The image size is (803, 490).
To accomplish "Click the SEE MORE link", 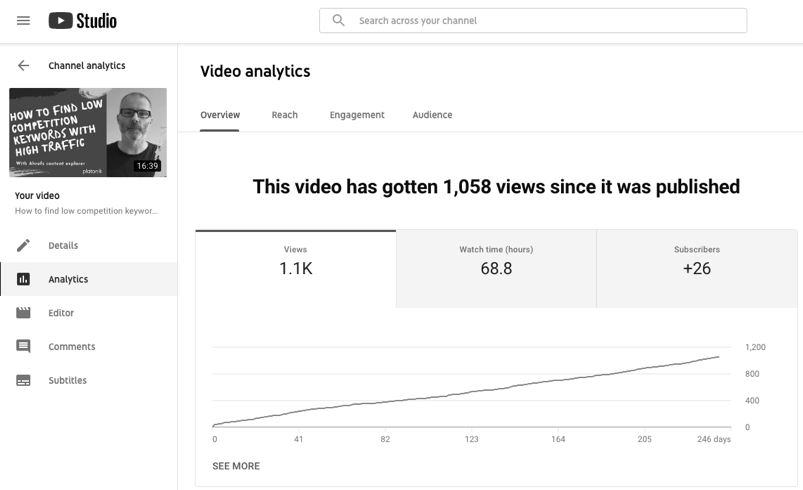I will point(236,466).
